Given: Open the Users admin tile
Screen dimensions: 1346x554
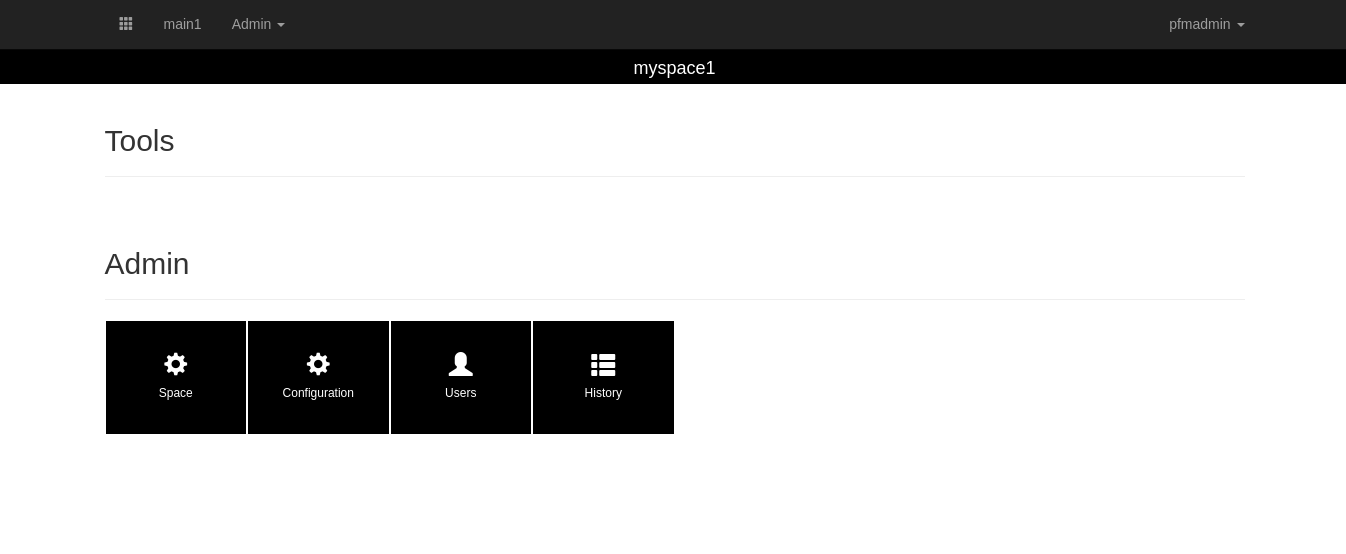Looking at the screenshot, I should pos(461,377).
